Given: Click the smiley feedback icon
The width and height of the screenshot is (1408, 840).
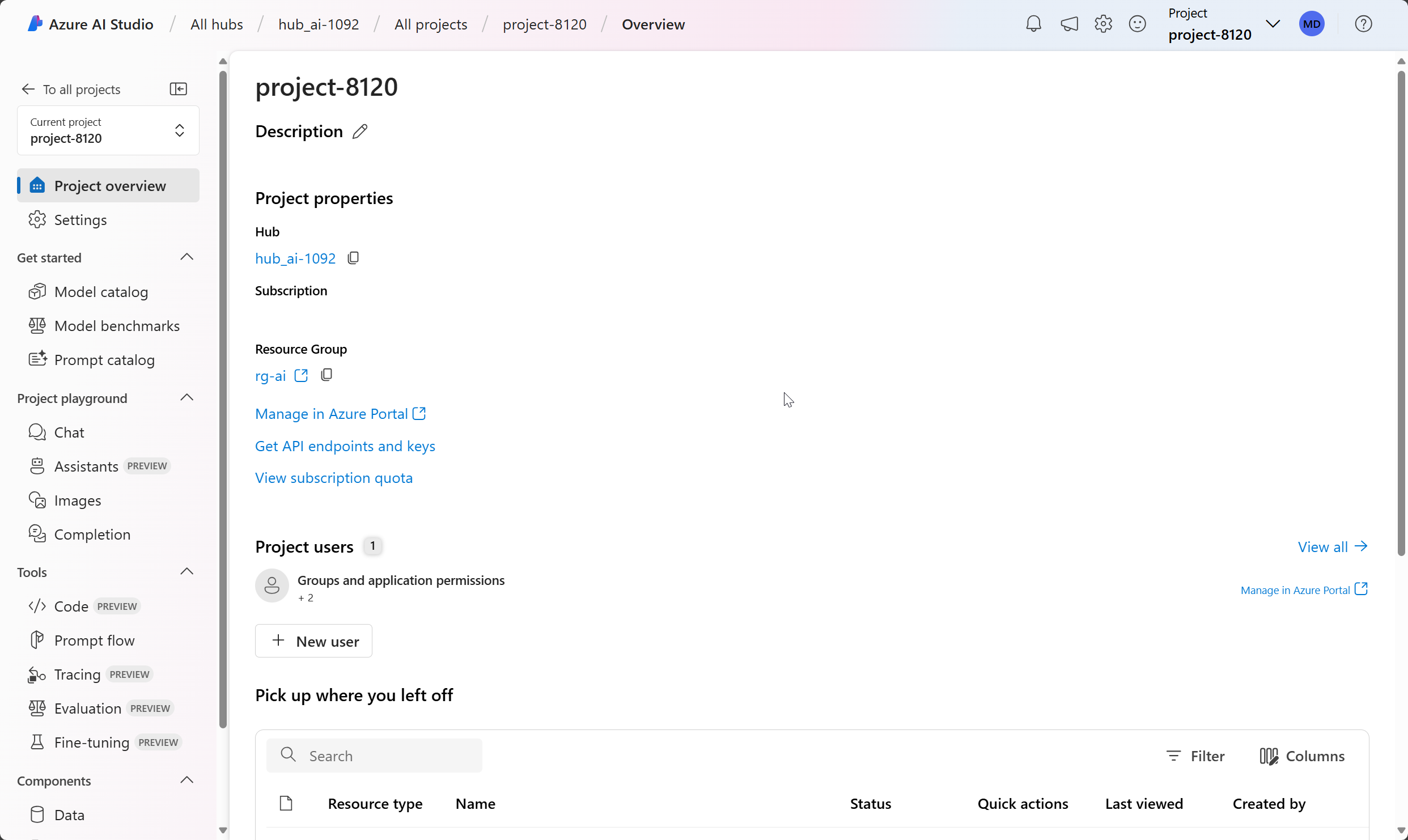Looking at the screenshot, I should click(x=1137, y=24).
